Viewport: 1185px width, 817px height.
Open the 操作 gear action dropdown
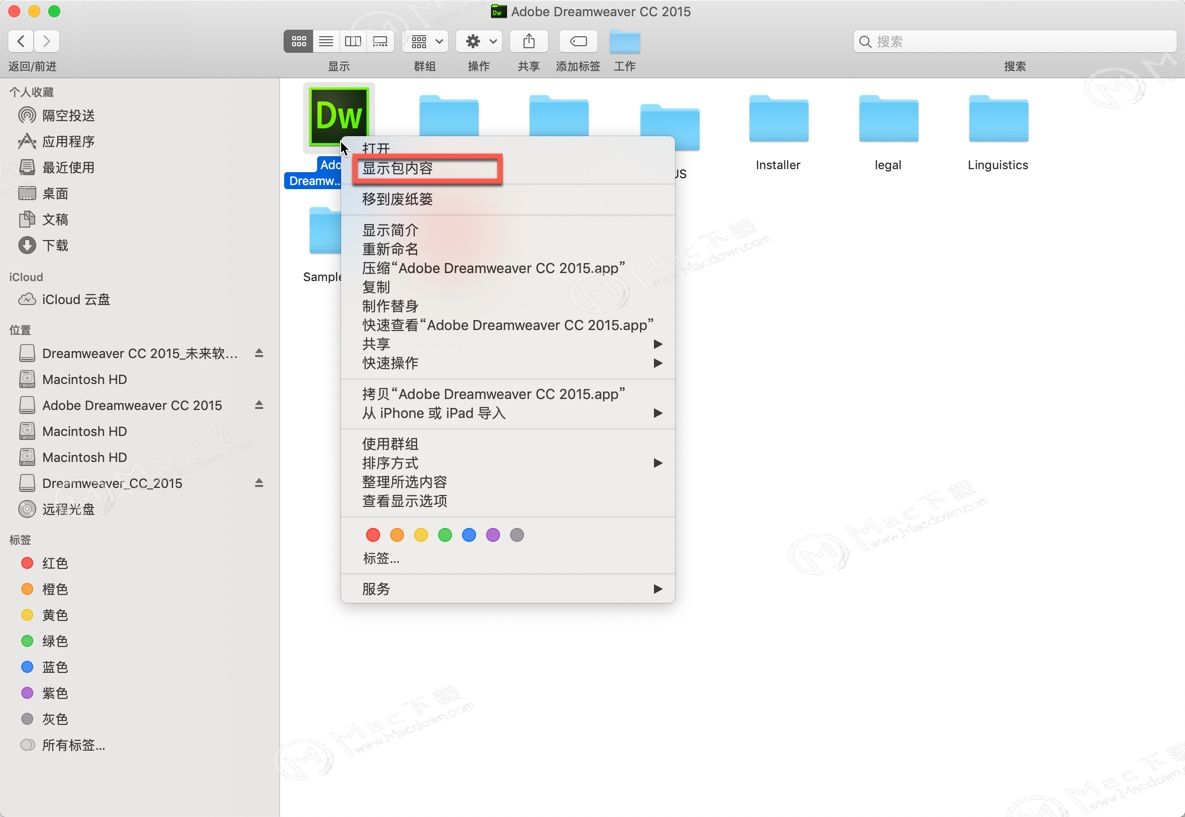click(479, 41)
